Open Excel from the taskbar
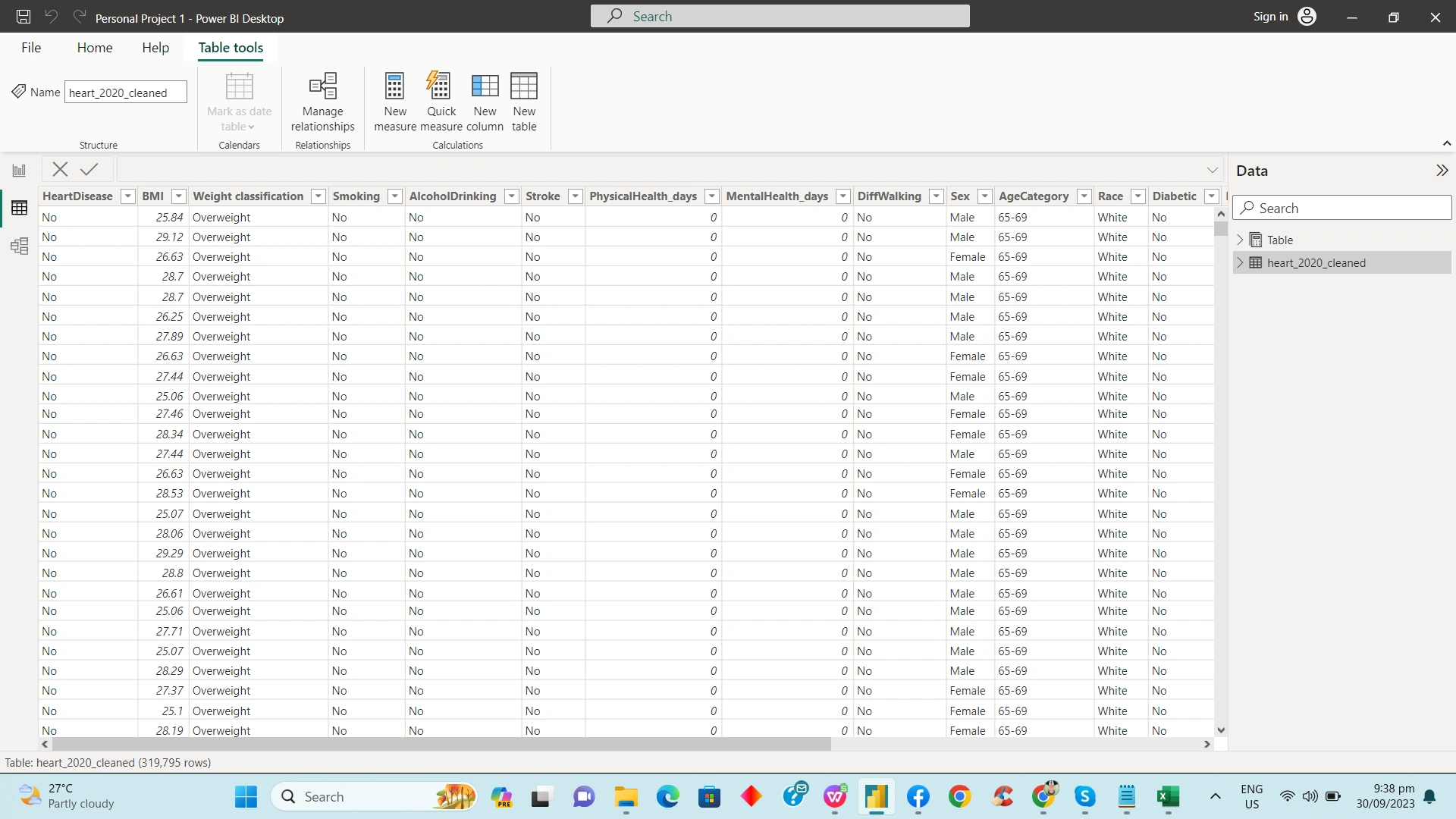Viewport: 1456px width, 819px height. tap(1168, 797)
